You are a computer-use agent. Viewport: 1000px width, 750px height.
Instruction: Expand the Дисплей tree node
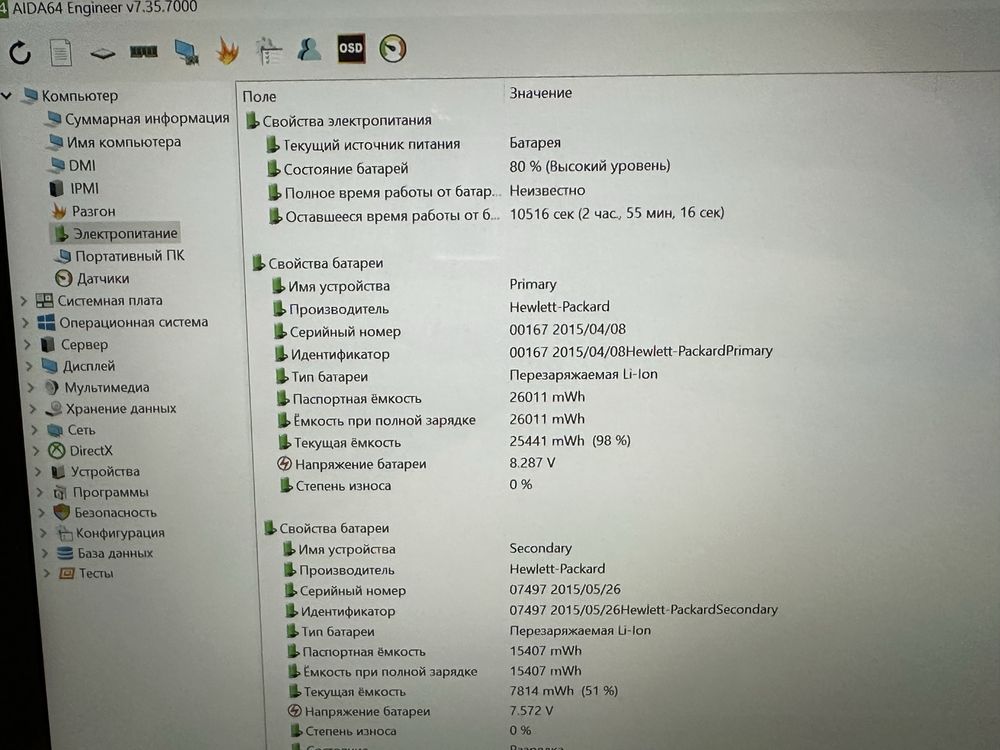[x=29, y=366]
